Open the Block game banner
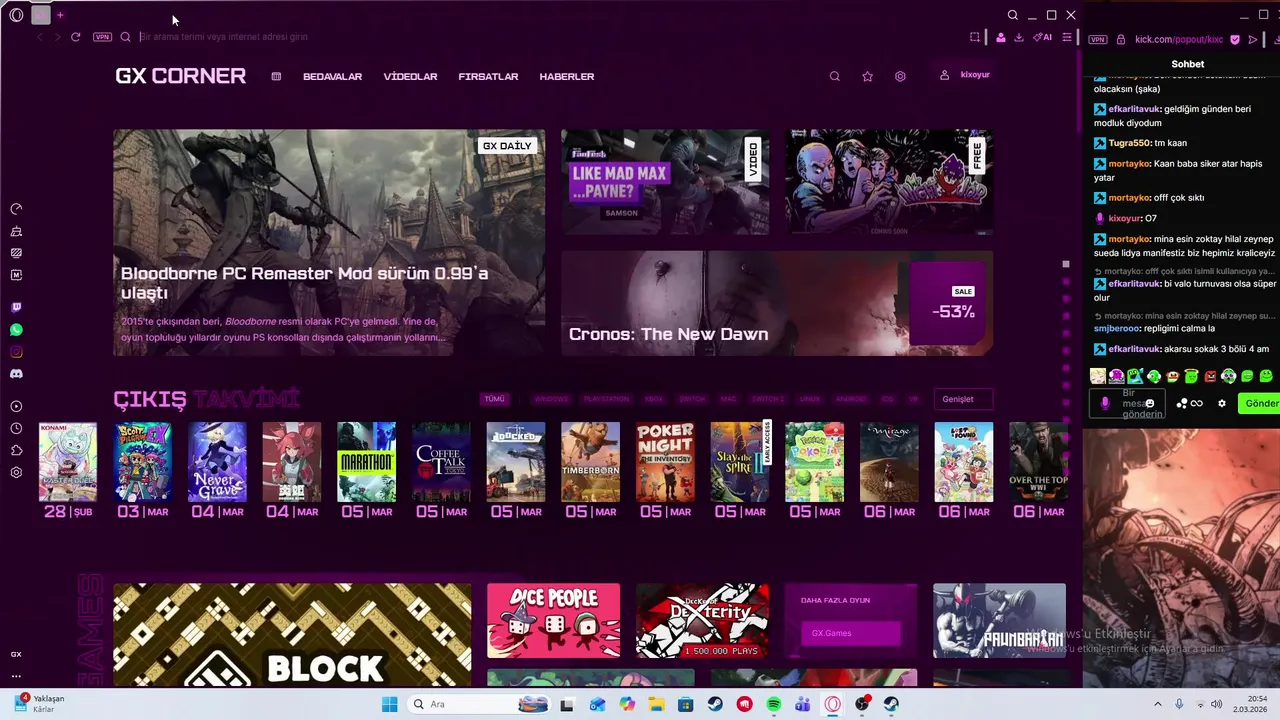This screenshot has height=720, width=1280. (292, 635)
